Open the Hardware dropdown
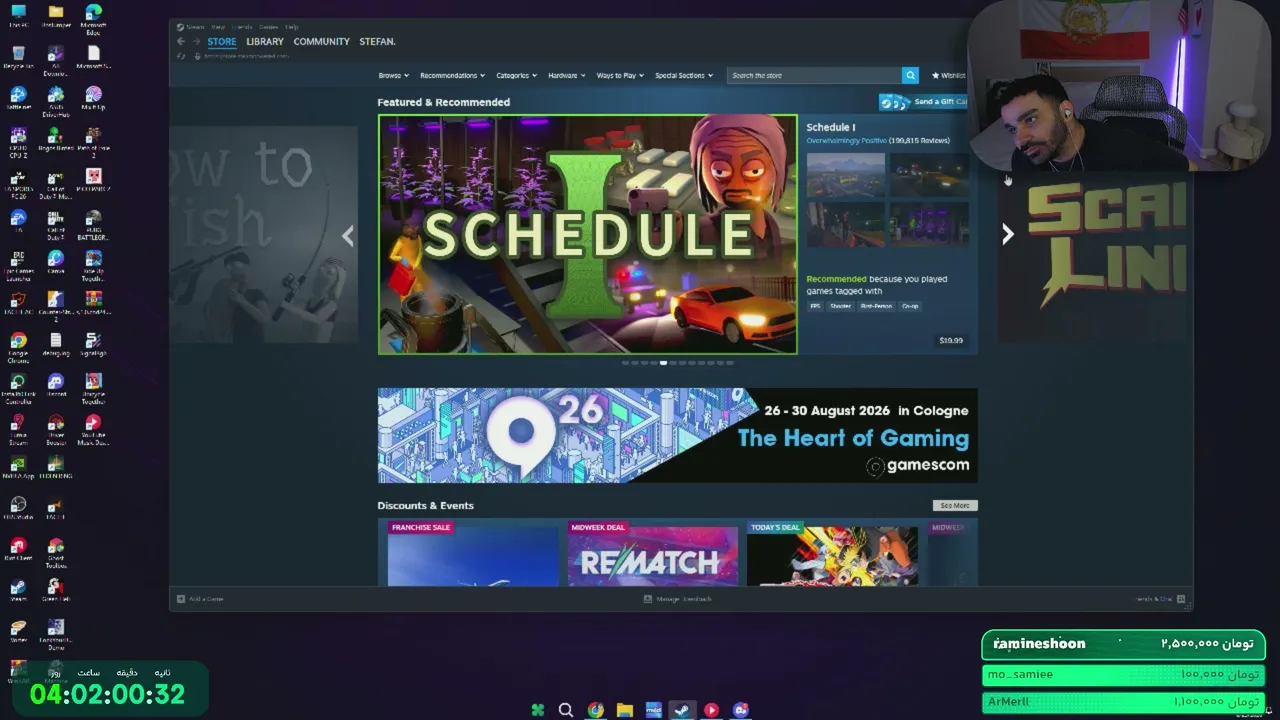1280x720 pixels. click(566, 75)
